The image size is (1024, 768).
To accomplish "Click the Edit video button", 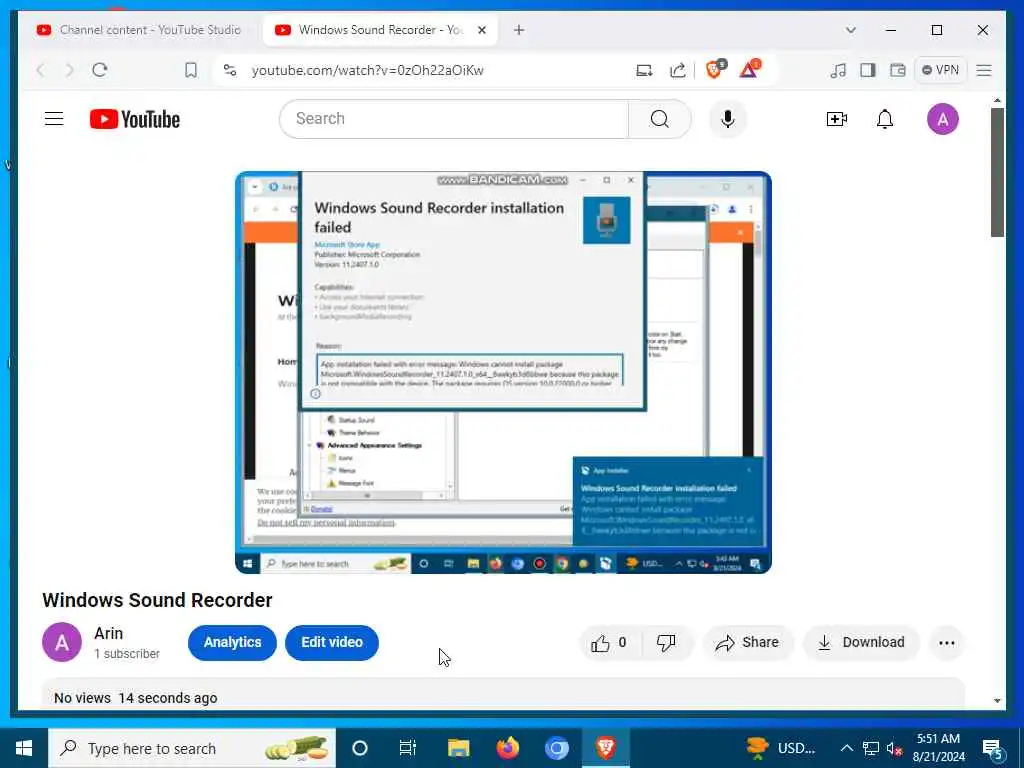I will click(x=332, y=643).
